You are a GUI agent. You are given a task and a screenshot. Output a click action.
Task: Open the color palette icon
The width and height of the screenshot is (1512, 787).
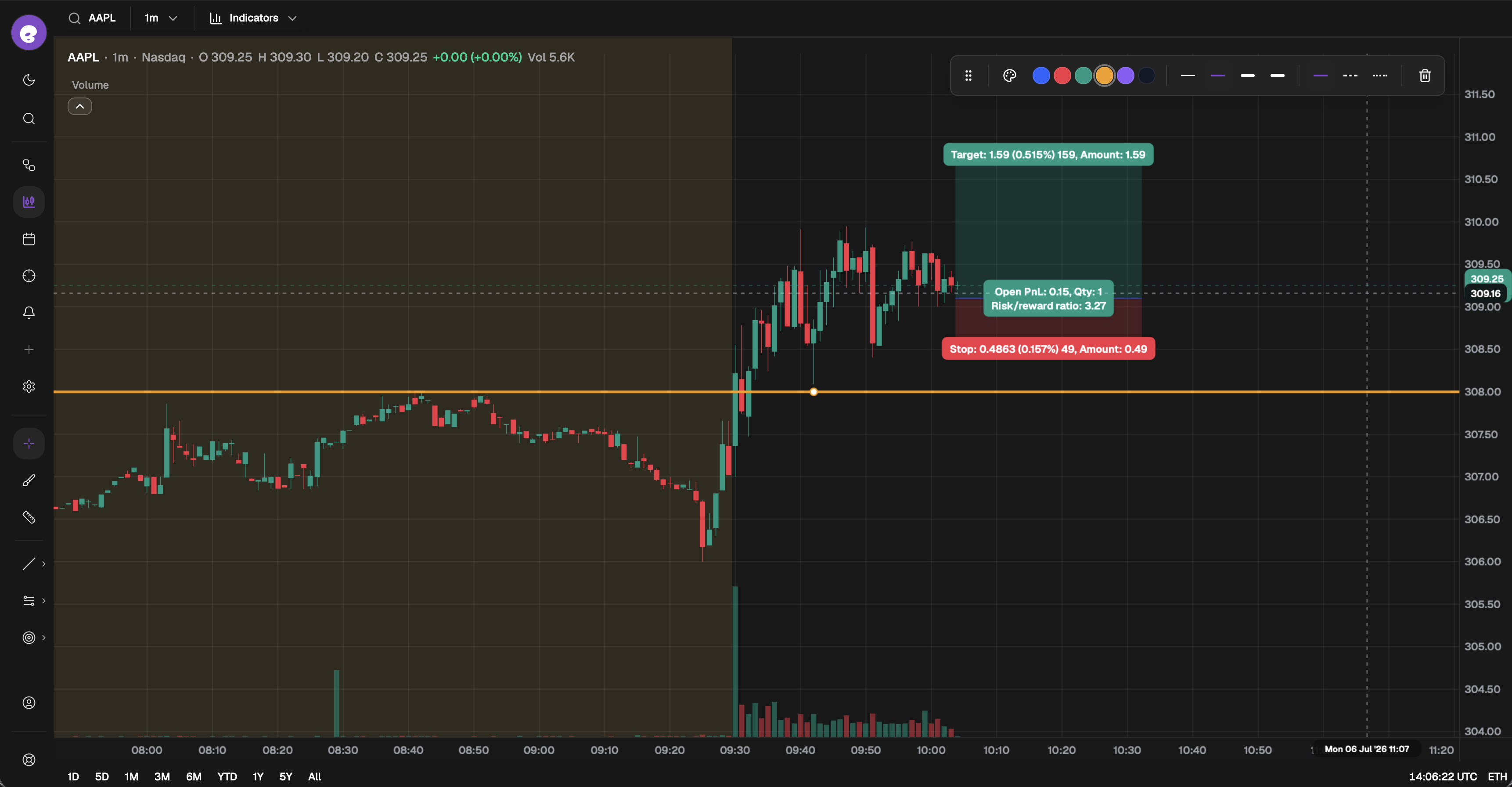[x=1010, y=76]
